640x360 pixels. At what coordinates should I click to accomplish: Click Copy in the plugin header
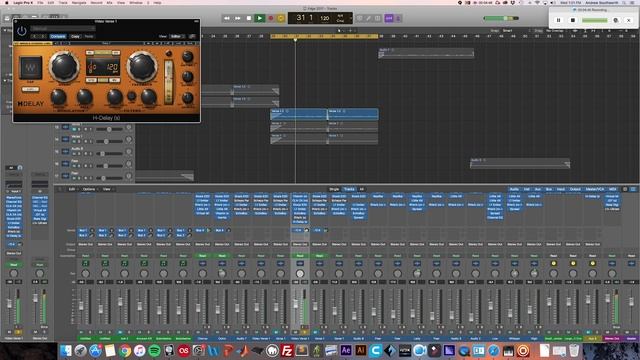coord(75,36)
